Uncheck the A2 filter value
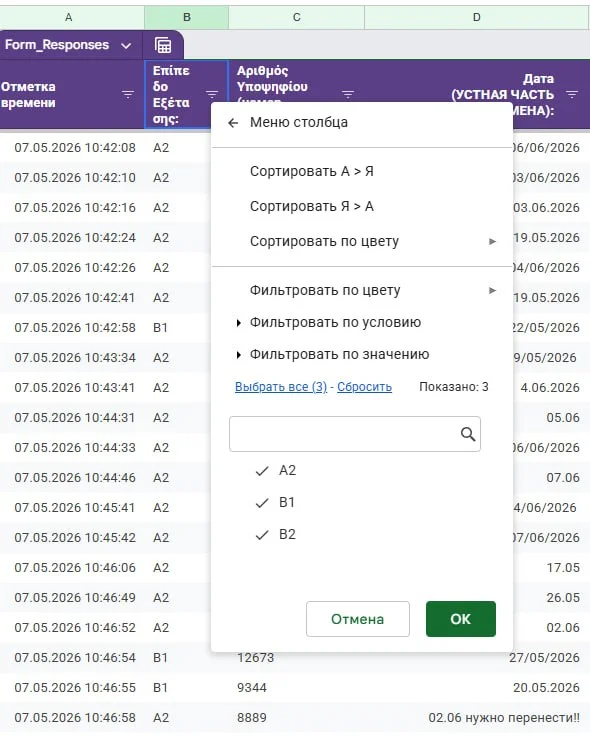This screenshot has width=590, height=739. (x=275, y=470)
